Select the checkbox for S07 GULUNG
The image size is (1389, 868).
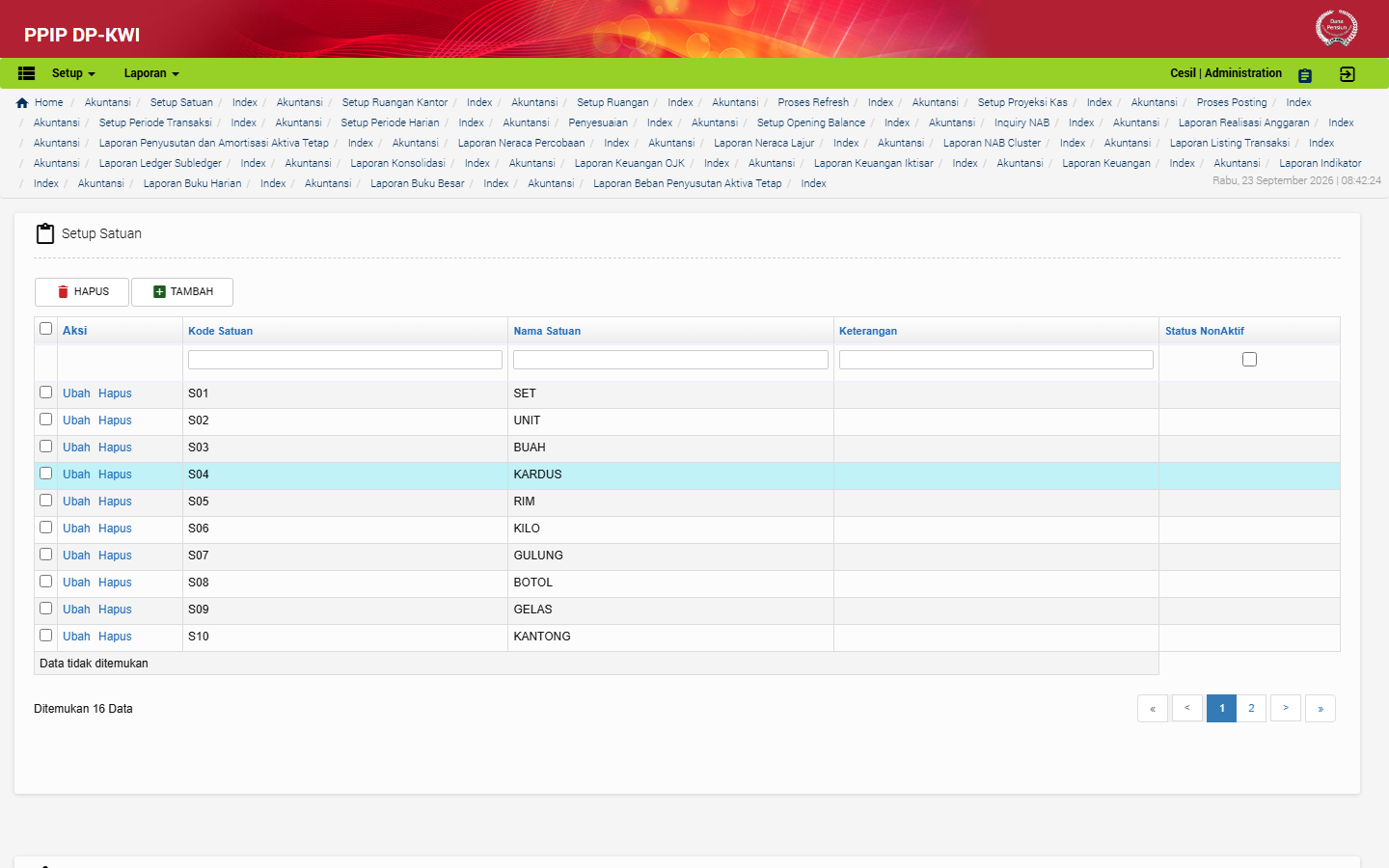45,555
